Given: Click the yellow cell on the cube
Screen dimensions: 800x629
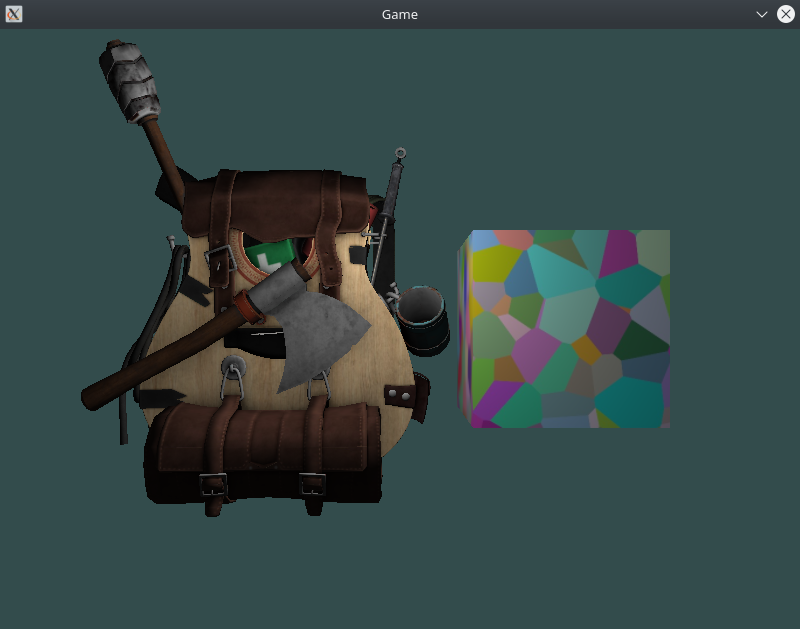Looking at the screenshot, I should [492, 264].
